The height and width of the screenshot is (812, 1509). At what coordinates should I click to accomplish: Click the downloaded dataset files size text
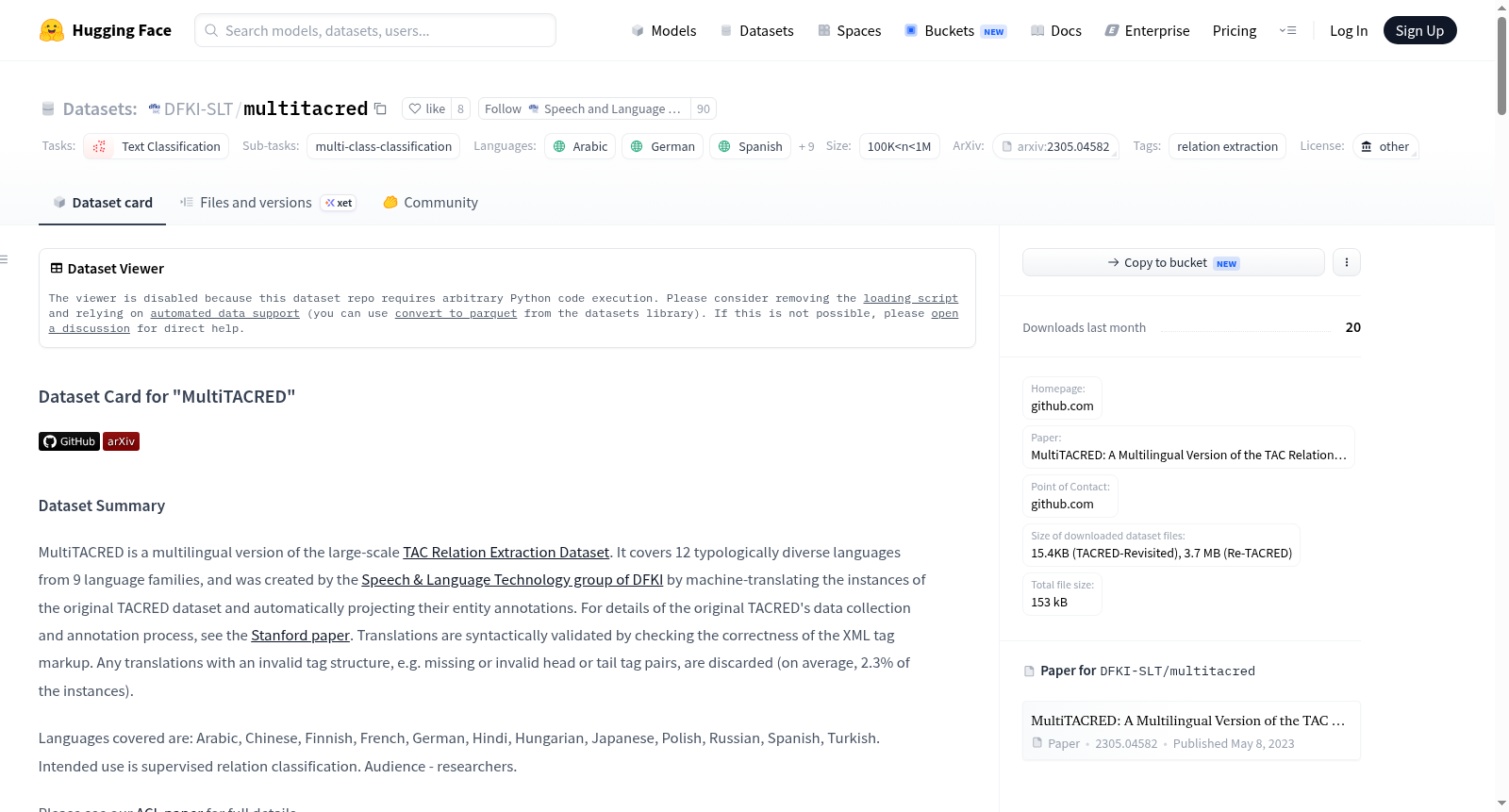pos(1161,545)
